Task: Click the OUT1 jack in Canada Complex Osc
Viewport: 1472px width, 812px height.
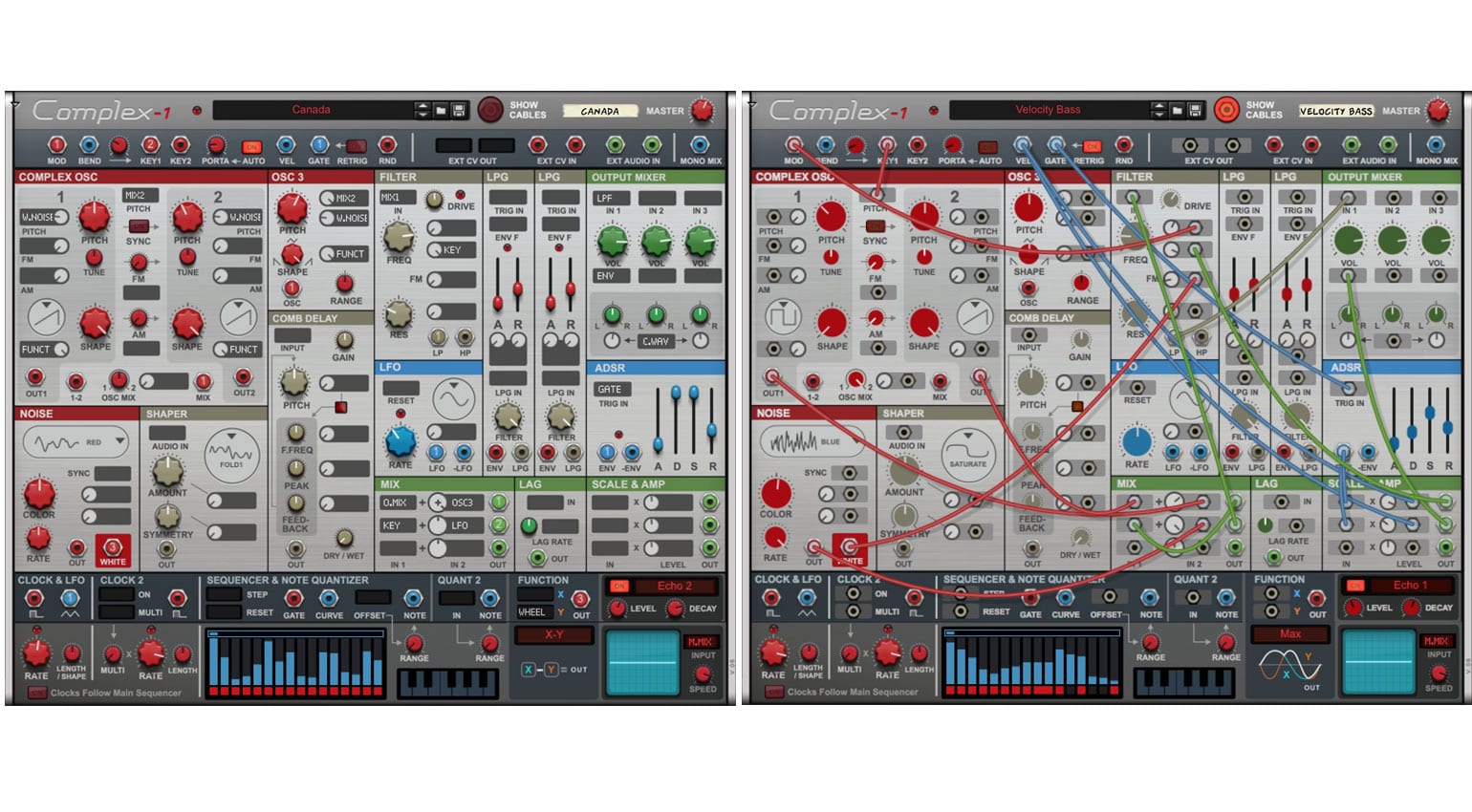Action: (35, 377)
